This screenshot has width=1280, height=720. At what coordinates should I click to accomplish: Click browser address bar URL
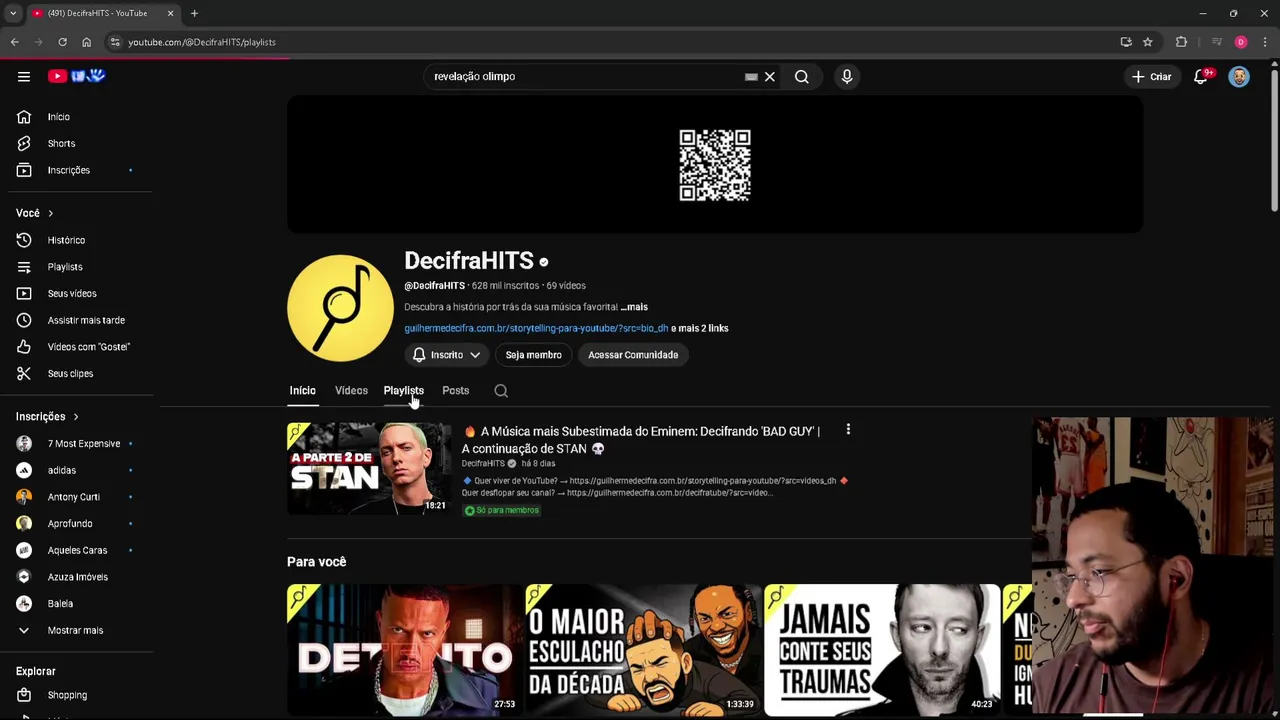coord(201,42)
